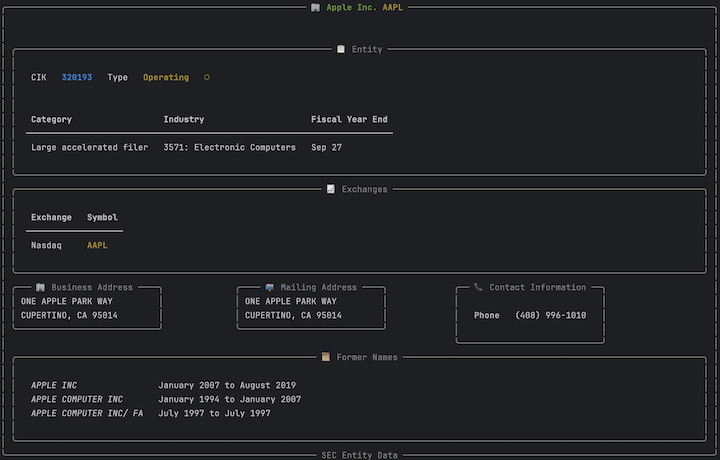
Task: Click former name APPLE INC
Action: [x=54, y=386]
